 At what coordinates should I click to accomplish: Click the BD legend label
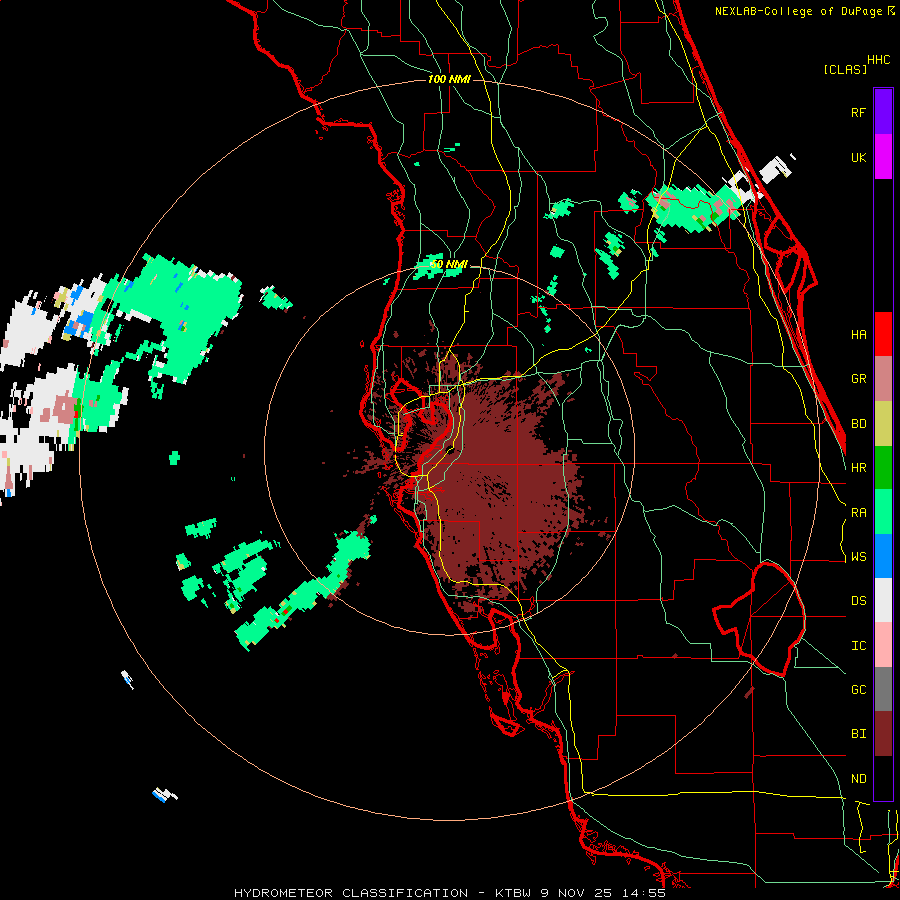pyautogui.click(x=858, y=424)
